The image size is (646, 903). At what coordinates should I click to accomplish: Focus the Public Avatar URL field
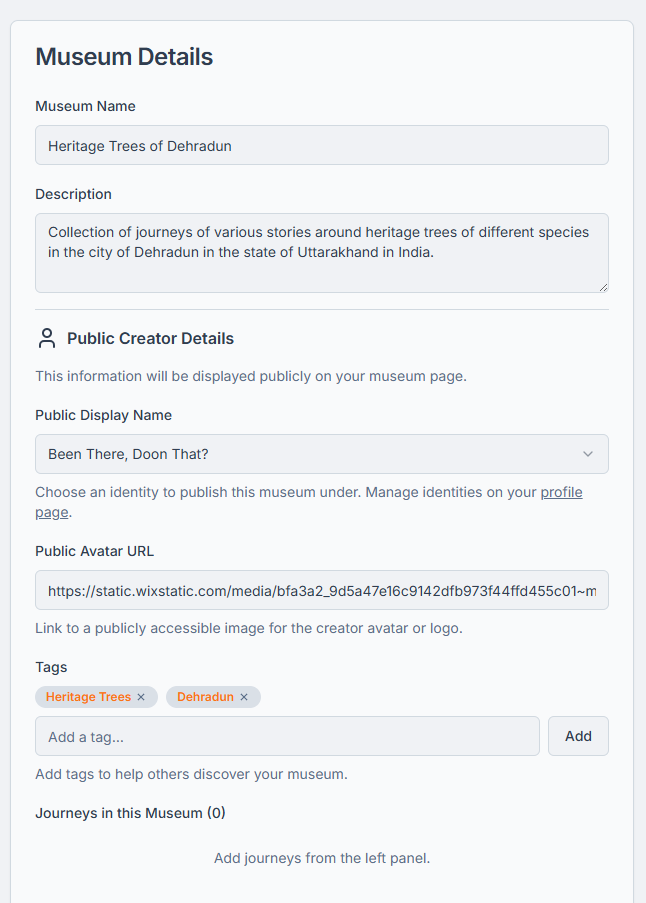point(321,591)
